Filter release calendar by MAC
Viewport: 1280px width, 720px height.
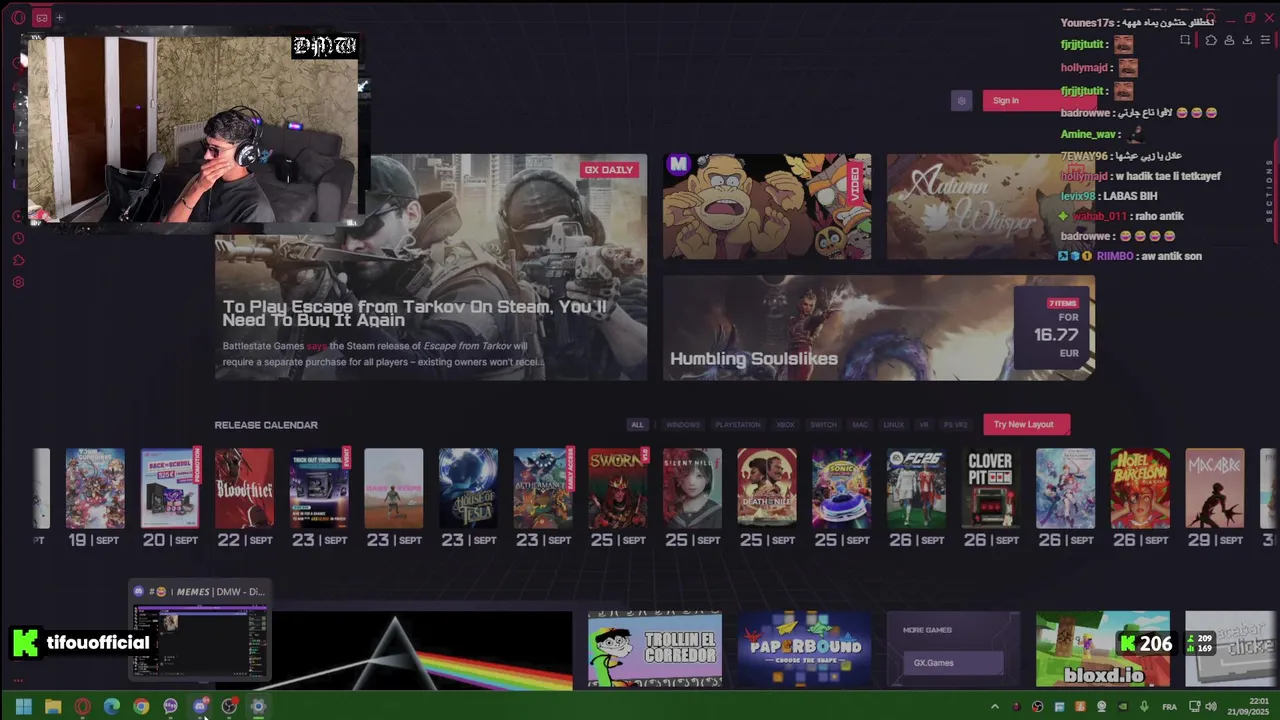click(x=860, y=425)
